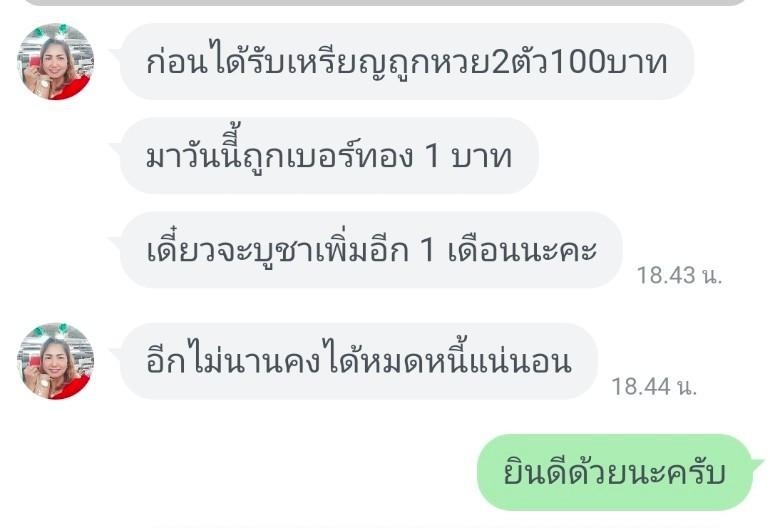Viewport: 770px width, 528px height.
Task: Tap the message มาวันนี้ถูกเบอร์ทอง 1 บาท
Action: 329,156
